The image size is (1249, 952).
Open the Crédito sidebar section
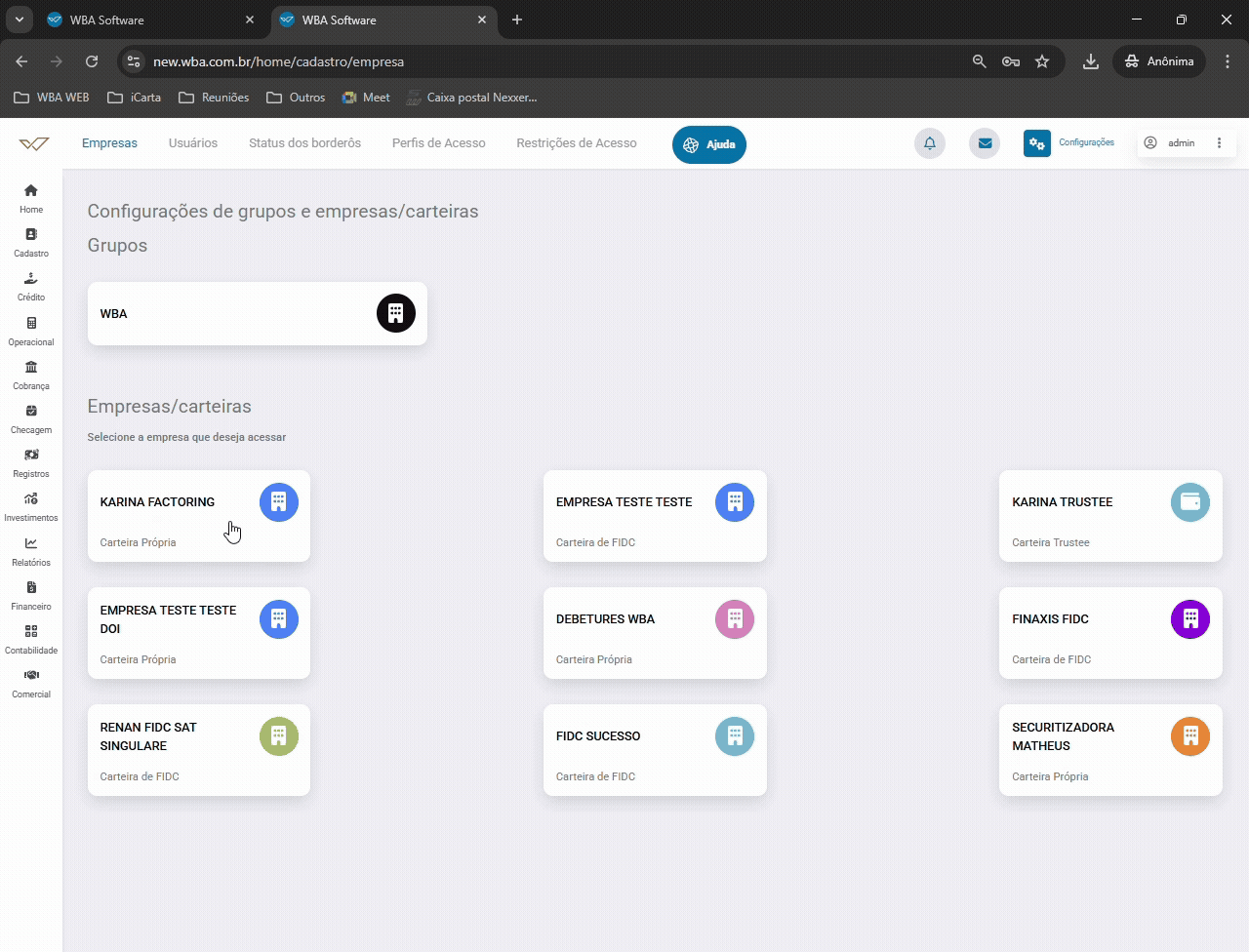click(x=31, y=286)
